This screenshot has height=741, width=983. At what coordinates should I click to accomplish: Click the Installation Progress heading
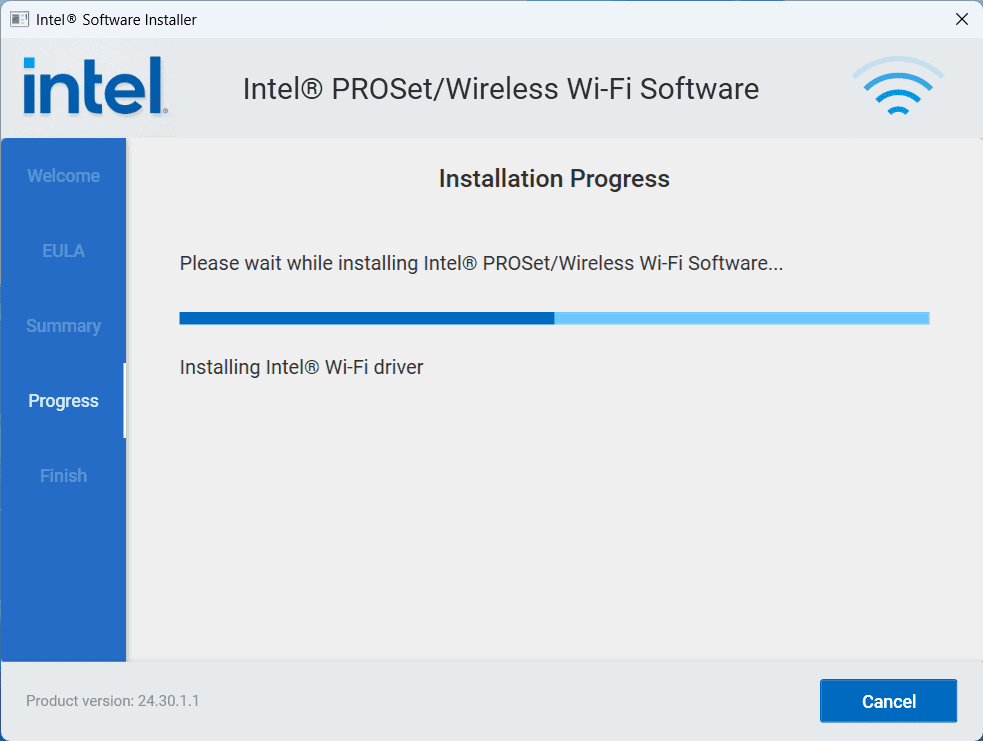554,179
